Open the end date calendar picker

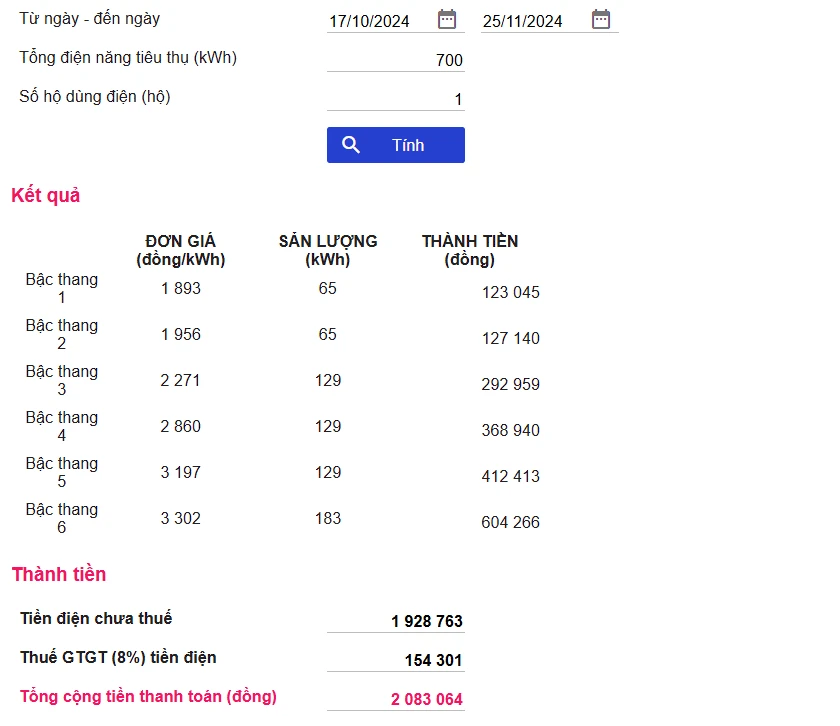[601, 19]
